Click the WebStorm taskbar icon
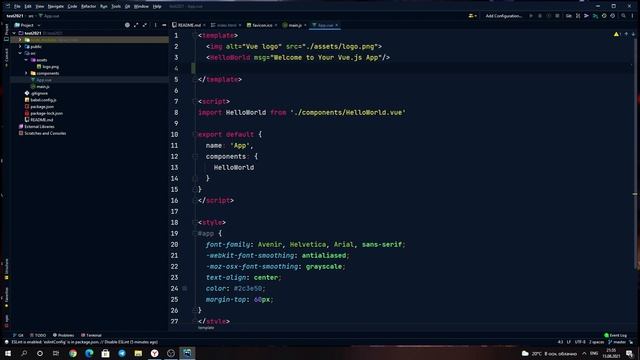Screen dimensions: 640x360 (x=187, y=353)
